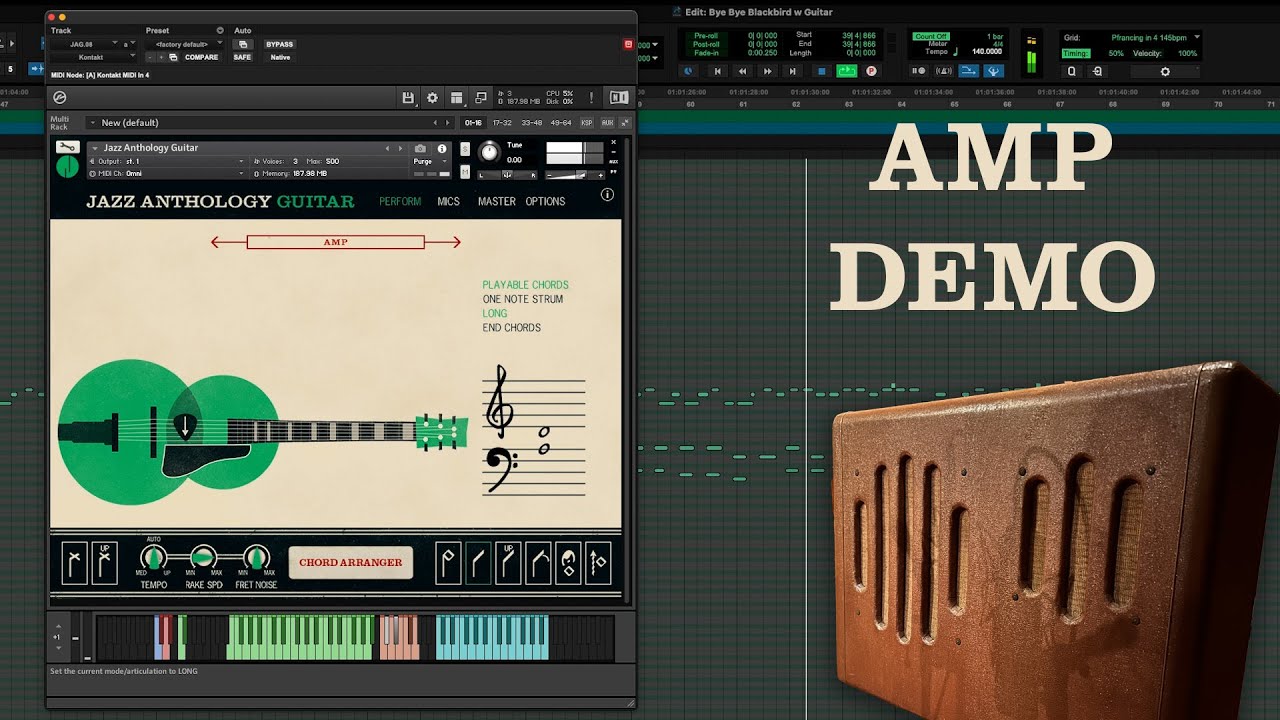Toggle Count Off in transport
The height and width of the screenshot is (720, 1280).
point(930,36)
